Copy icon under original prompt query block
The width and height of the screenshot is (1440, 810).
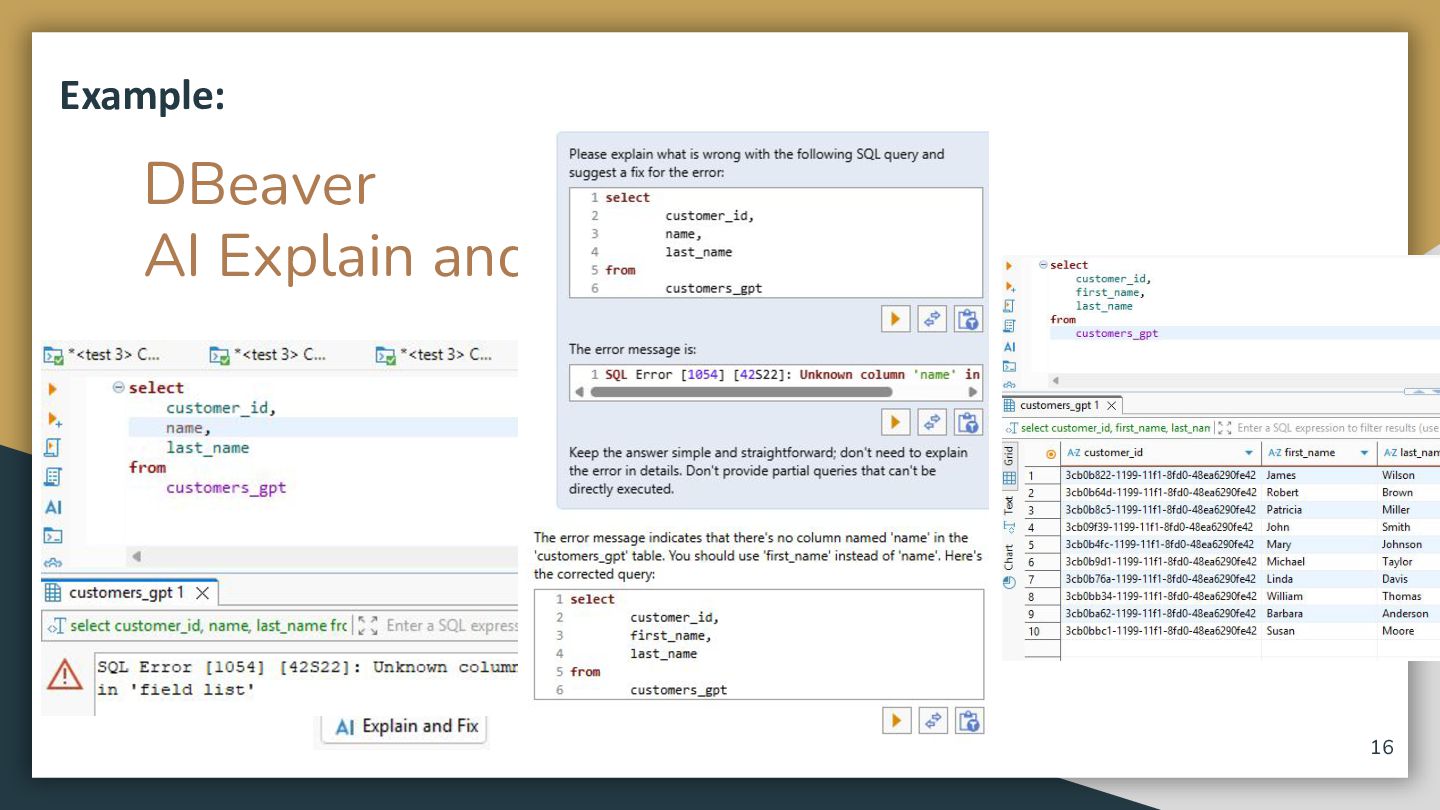968,319
